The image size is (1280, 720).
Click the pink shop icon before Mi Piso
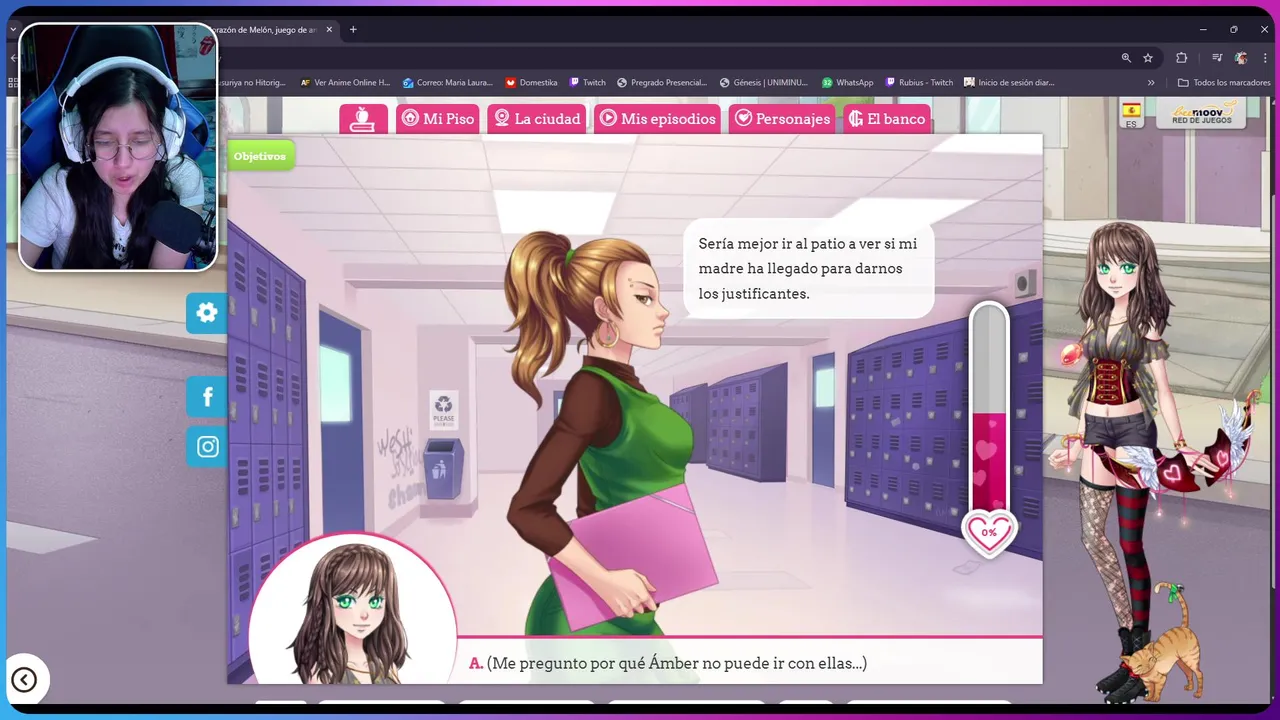[x=363, y=119]
